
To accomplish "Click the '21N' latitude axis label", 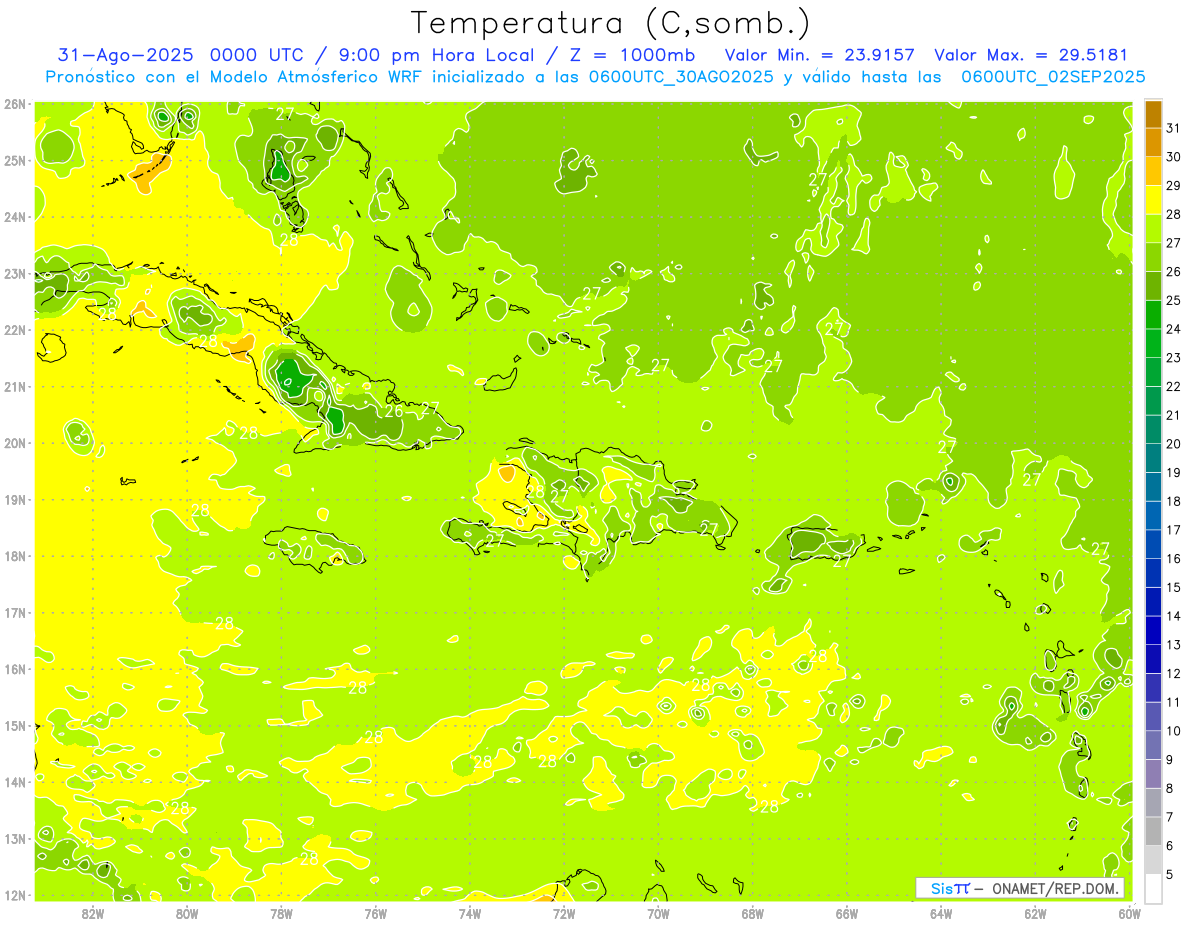I will (x=14, y=386).
